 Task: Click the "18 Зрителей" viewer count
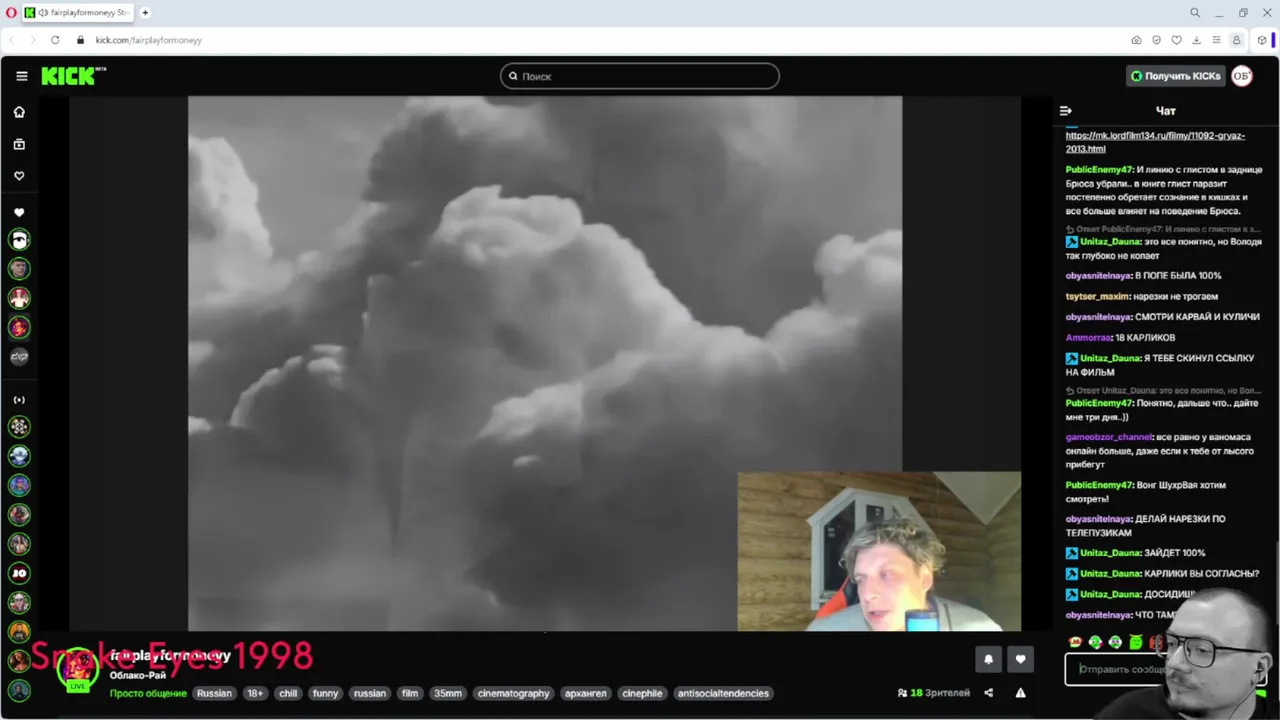tap(934, 693)
